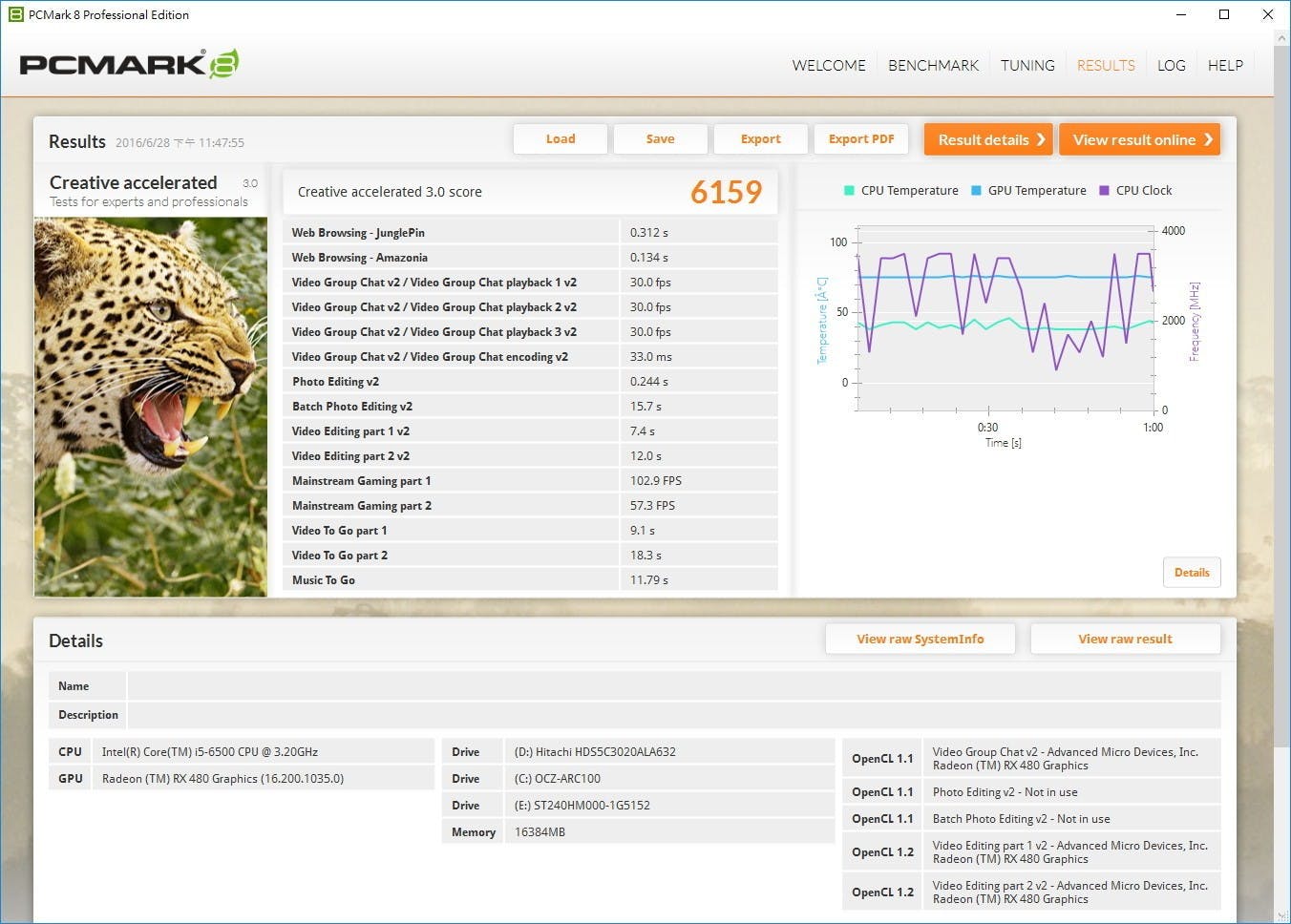Open the Log tab

pyautogui.click(x=1171, y=65)
